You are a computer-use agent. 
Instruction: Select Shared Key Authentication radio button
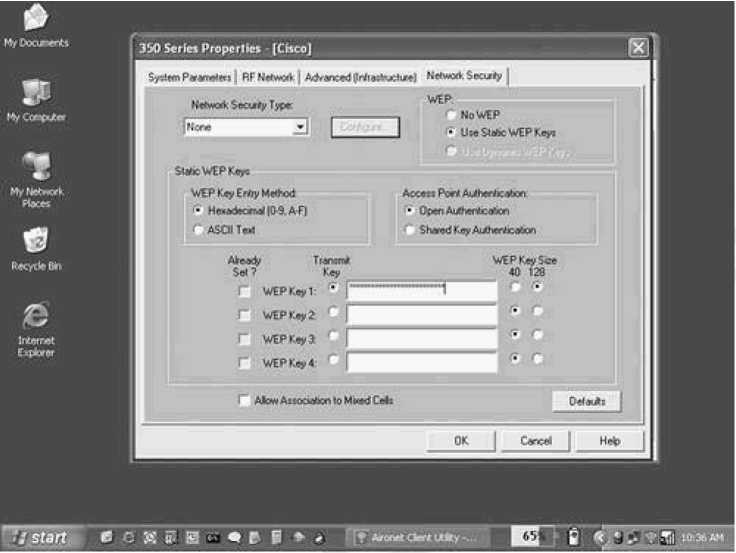409,230
